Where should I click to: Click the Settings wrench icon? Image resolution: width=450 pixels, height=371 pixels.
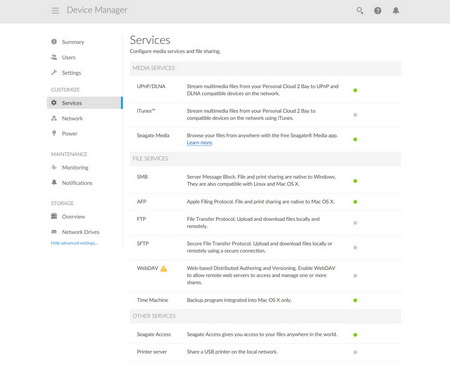[x=54, y=72]
